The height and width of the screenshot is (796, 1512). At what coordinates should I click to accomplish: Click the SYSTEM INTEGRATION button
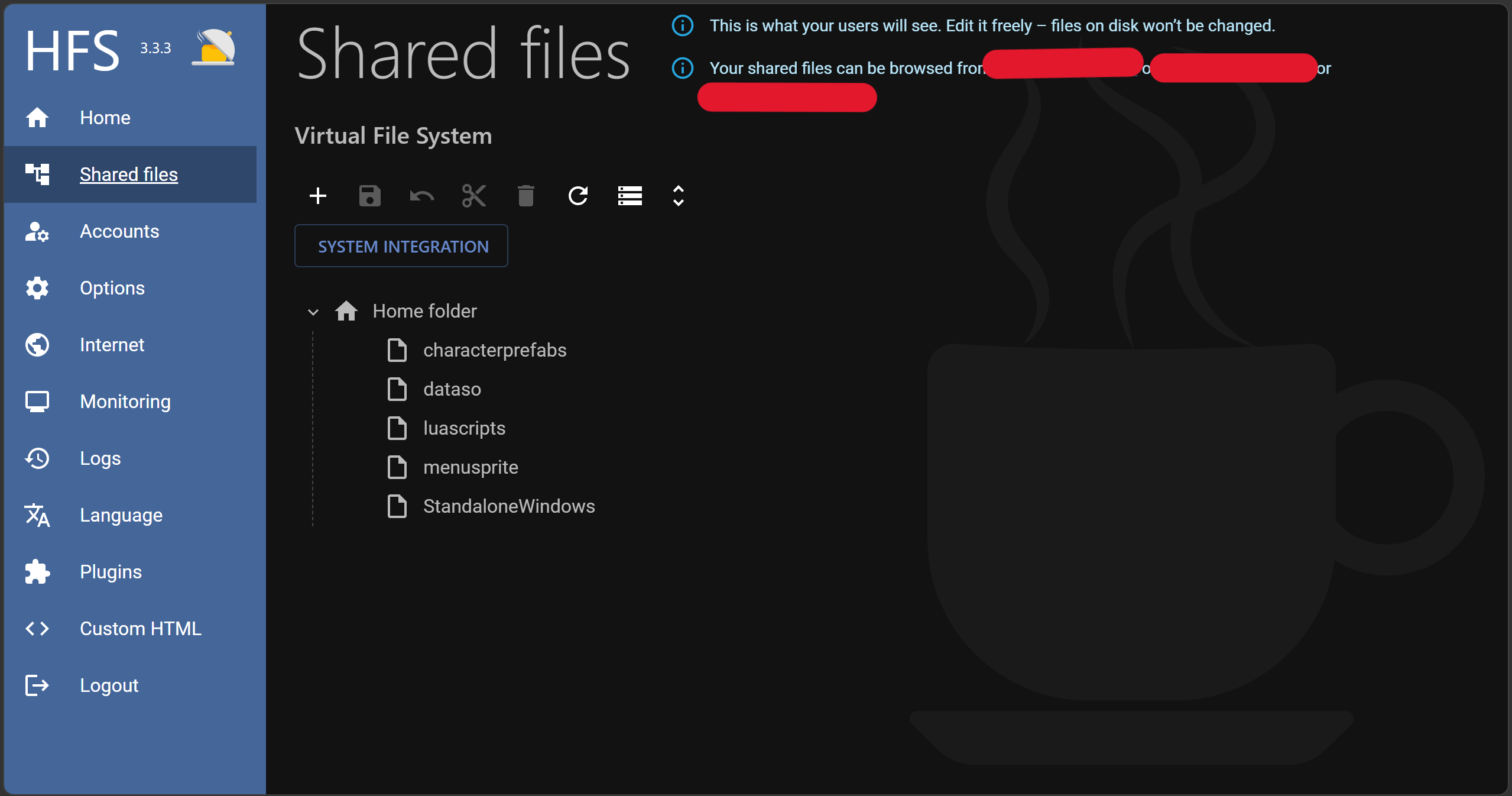point(401,246)
